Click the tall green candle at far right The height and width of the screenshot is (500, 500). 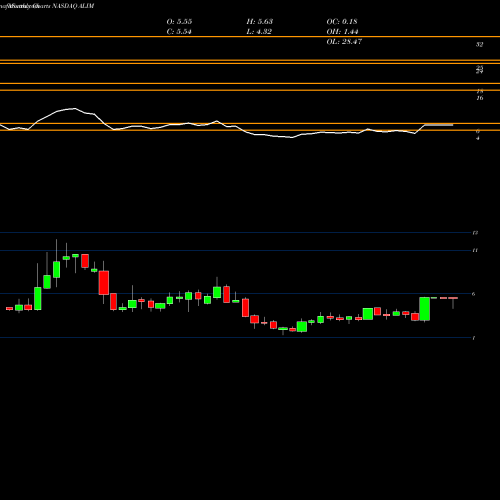[424, 309]
